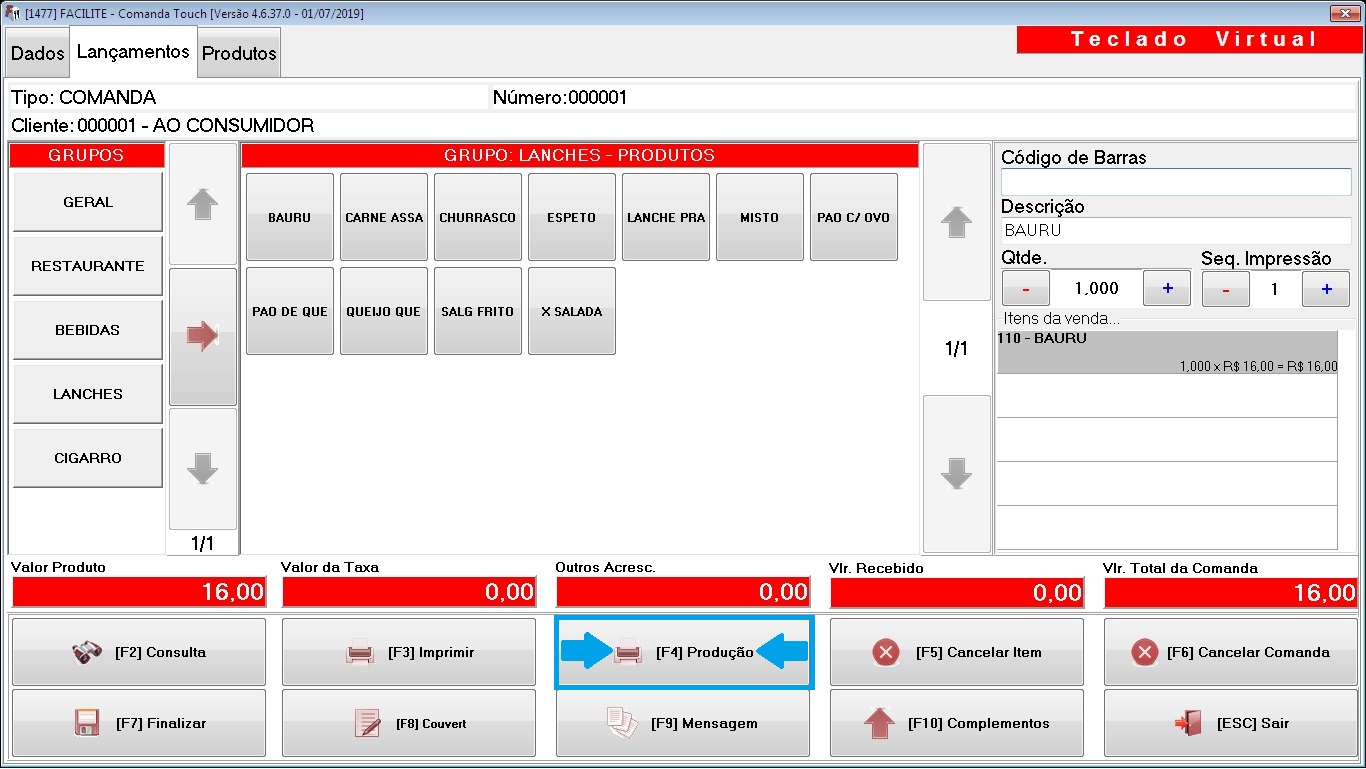
Task: Select the LANCHES group
Action: (88, 394)
